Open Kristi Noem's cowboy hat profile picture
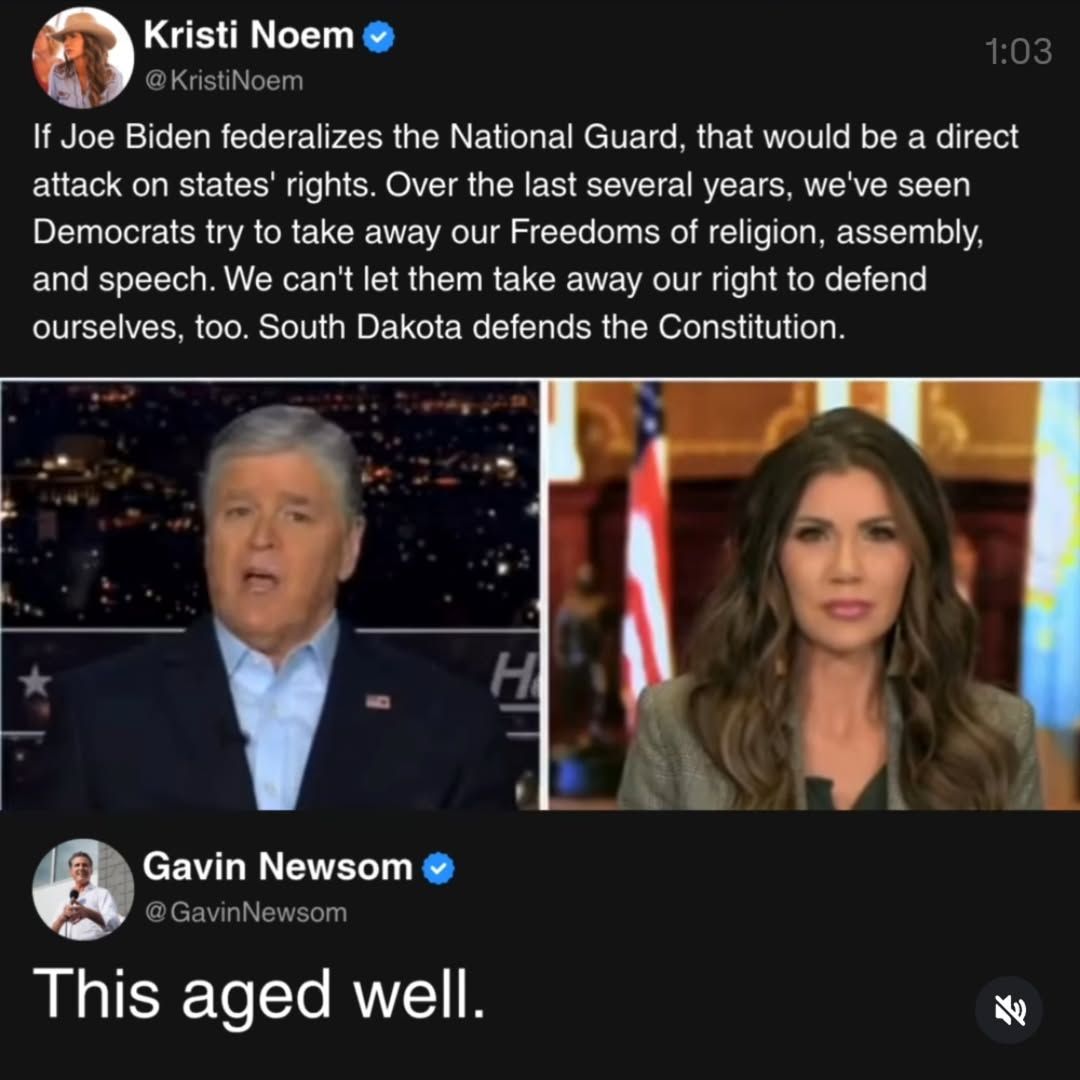 coord(83,58)
